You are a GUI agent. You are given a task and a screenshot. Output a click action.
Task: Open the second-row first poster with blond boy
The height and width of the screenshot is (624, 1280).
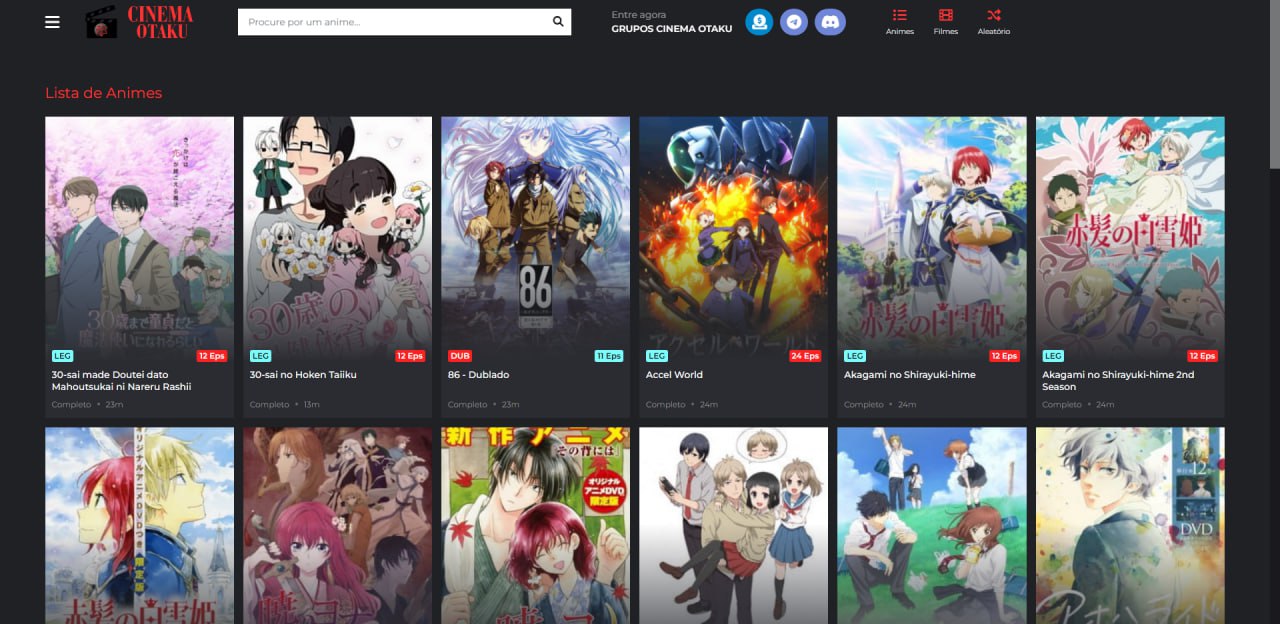click(x=139, y=526)
